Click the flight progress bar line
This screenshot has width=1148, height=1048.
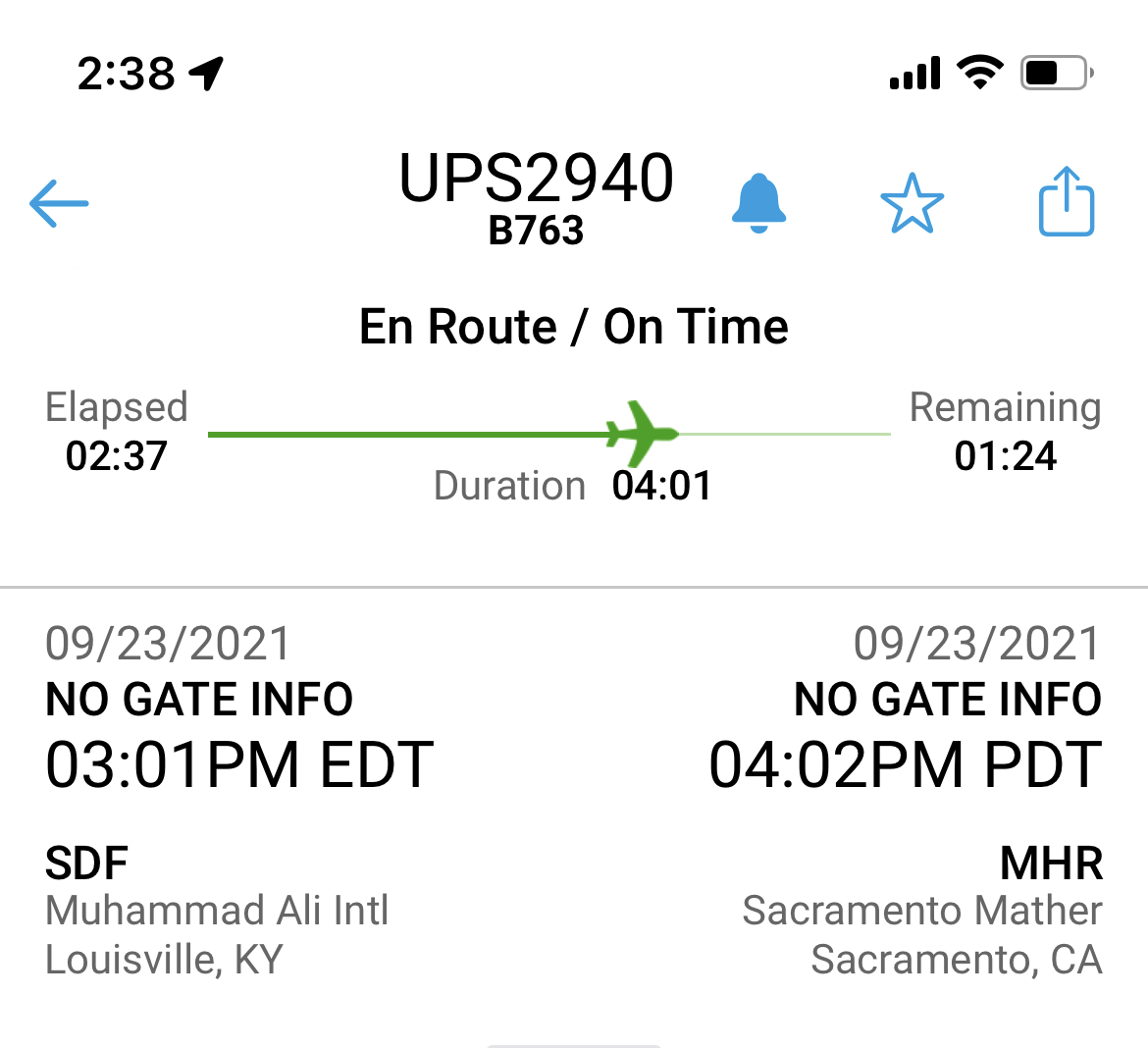(x=412, y=434)
